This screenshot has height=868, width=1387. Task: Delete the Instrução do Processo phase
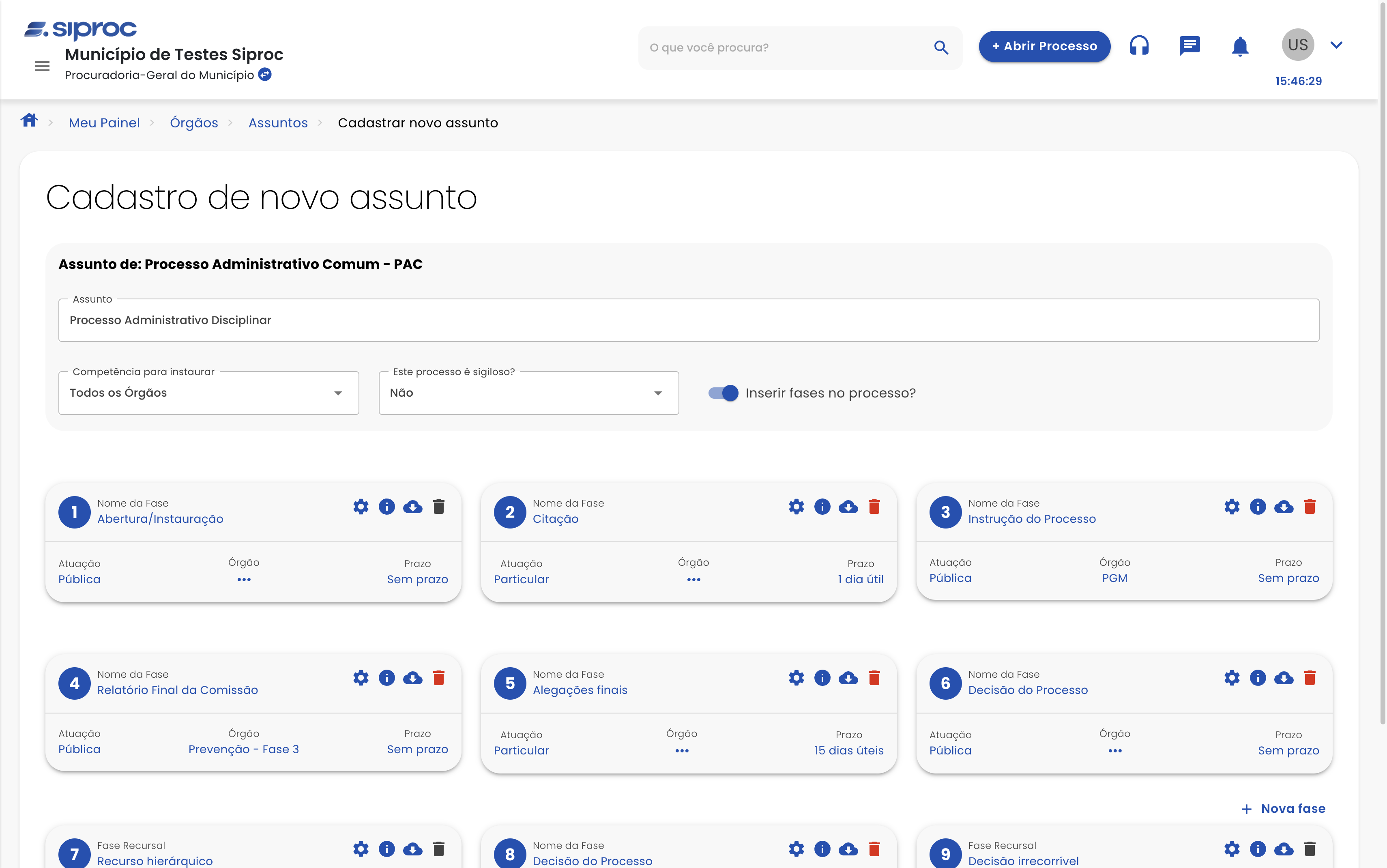(1310, 506)
